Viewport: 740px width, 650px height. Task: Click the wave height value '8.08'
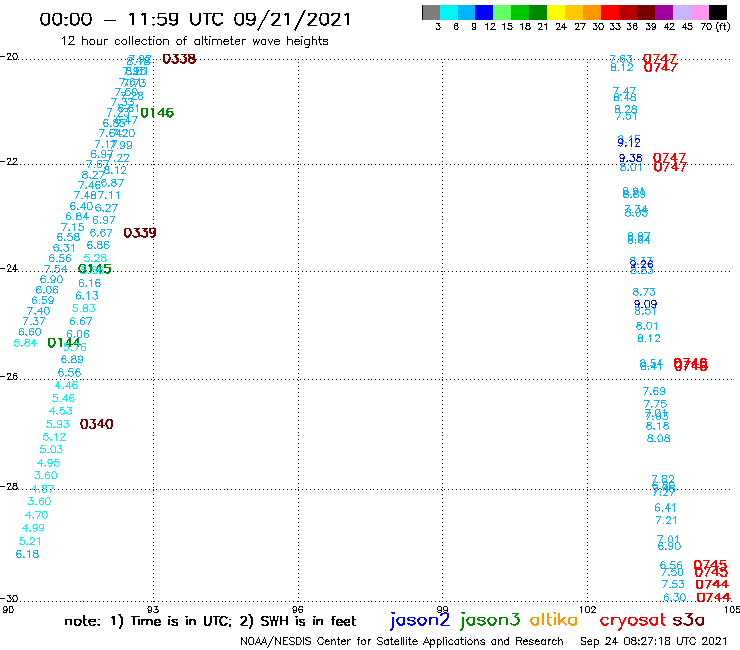coord(659,439)
